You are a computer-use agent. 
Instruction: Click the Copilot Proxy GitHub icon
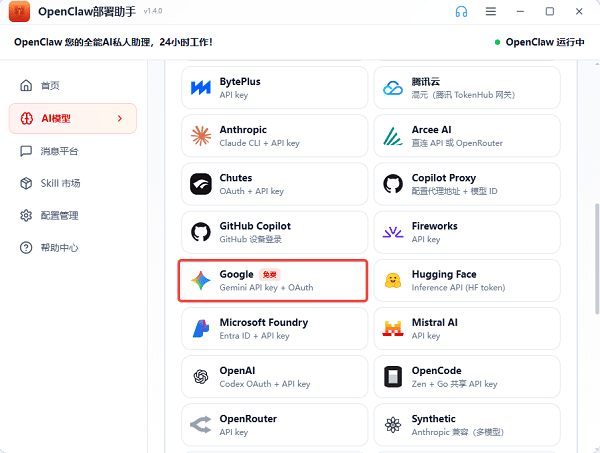[393, 184]
